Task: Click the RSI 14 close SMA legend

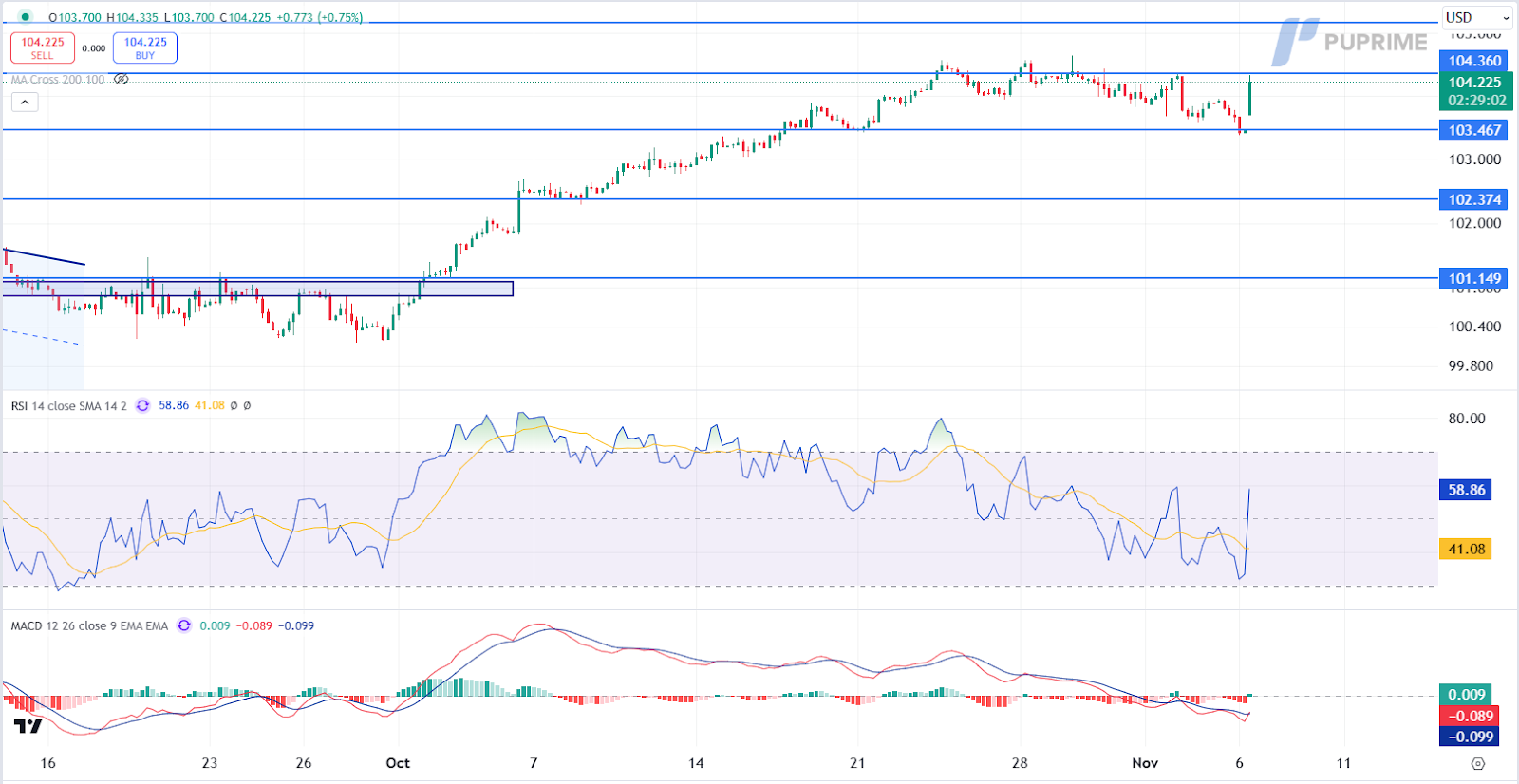Action: 68,405
